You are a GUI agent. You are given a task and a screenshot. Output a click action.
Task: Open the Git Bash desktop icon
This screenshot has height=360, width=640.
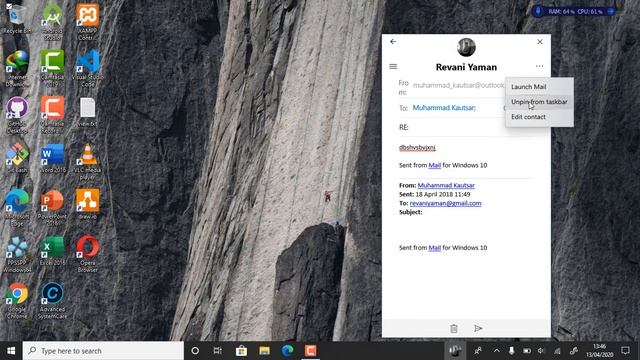coord(17,158)
